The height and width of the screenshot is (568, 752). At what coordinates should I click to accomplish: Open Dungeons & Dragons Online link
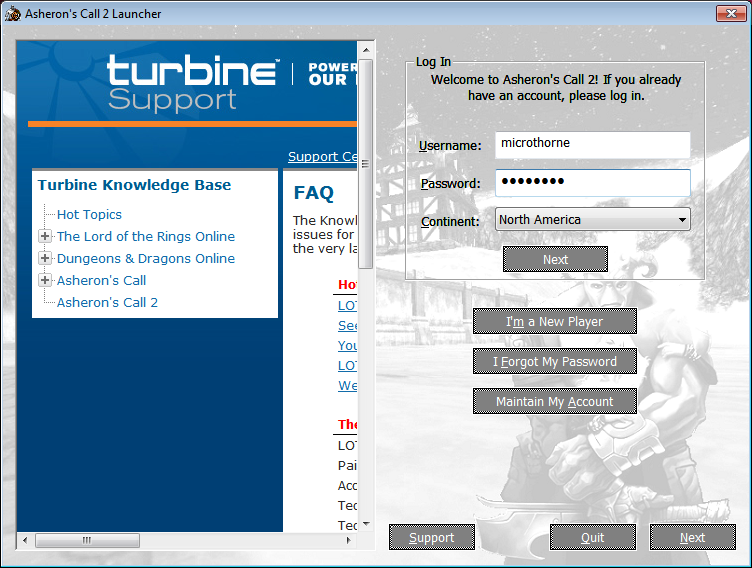tap(146, 259)
